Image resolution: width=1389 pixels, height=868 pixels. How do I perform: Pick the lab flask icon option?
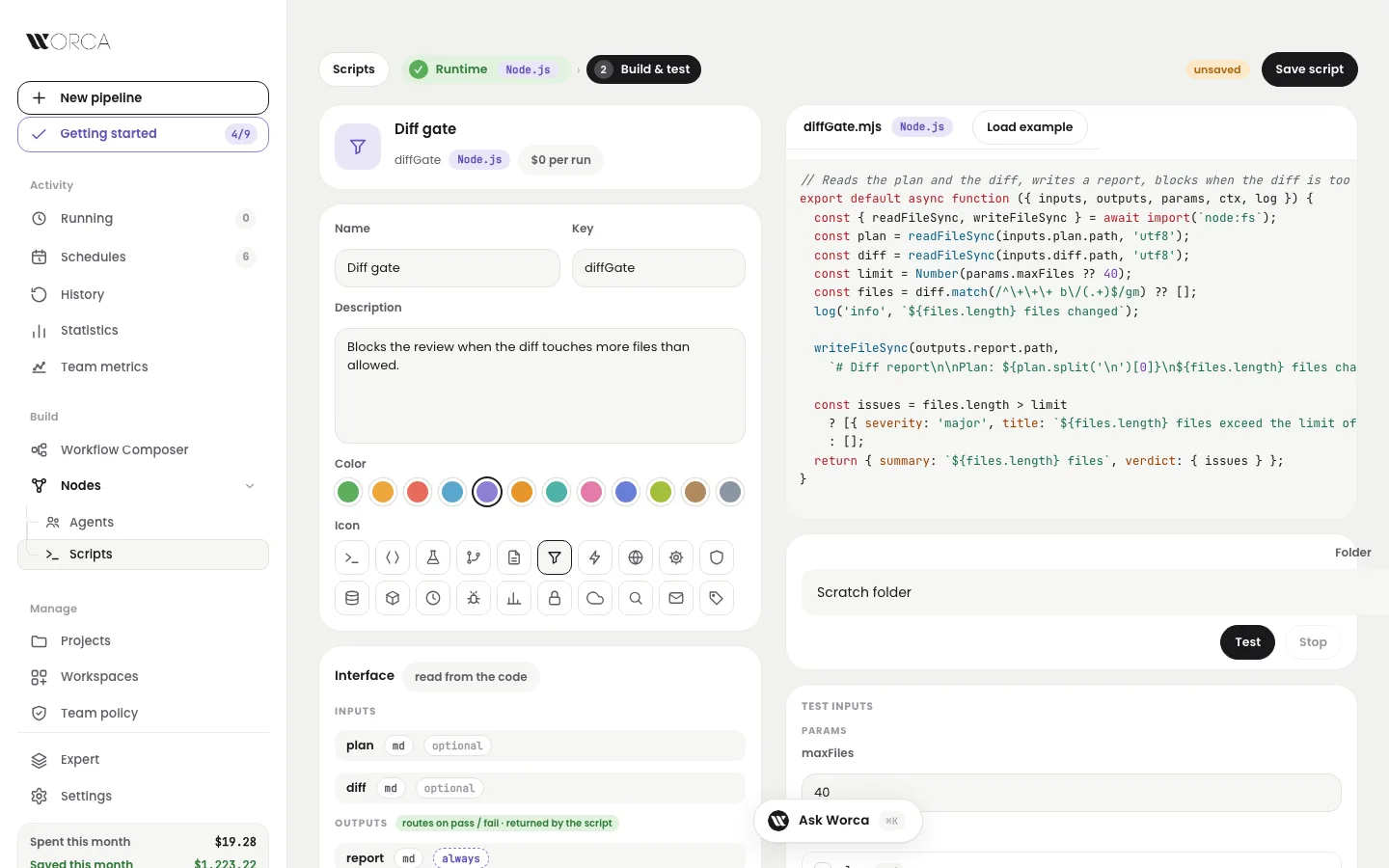coord(433,557)
